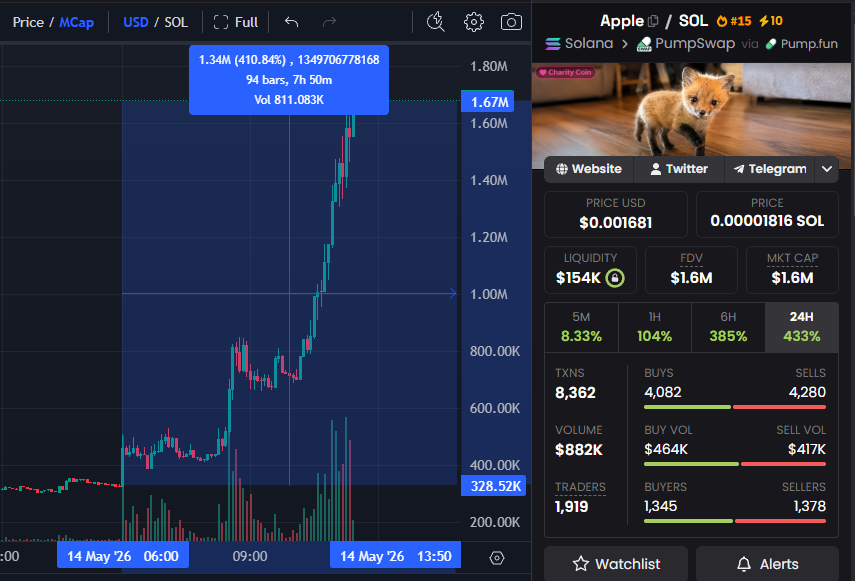This screenshot has width=855, height=581.
Task: Click the Watchlist star icon
Action: pos(581,564)
